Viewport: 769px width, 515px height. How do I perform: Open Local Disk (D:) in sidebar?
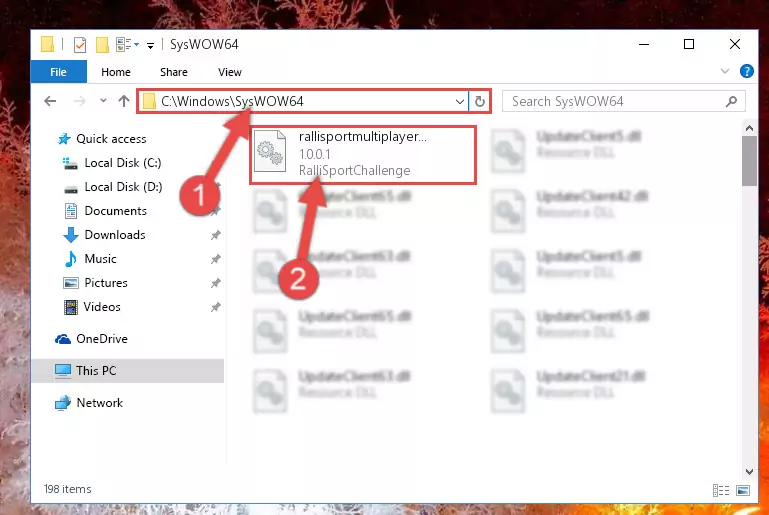113,187
